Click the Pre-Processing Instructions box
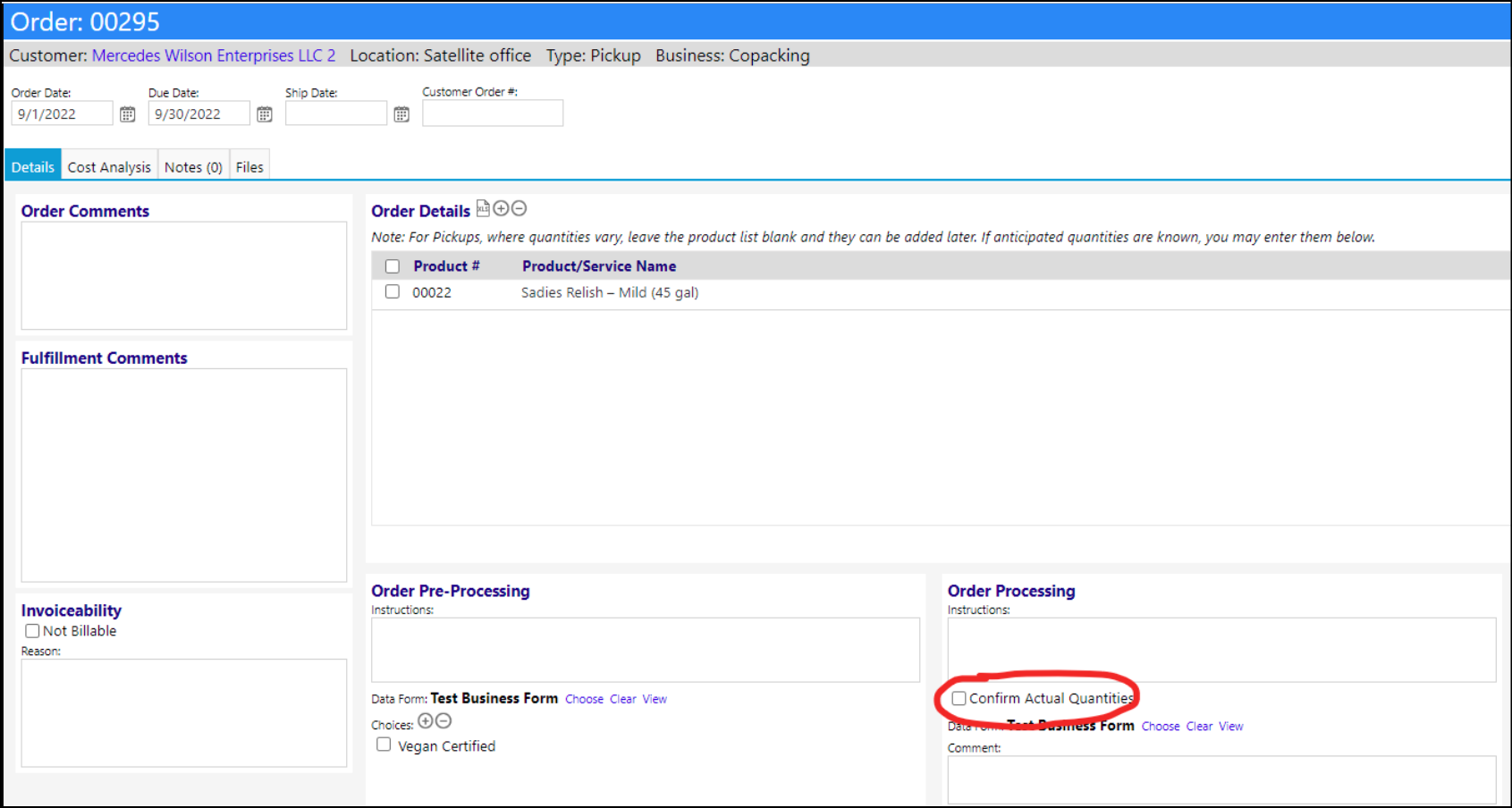This screenshot has height=808, width=1512. tap(646, 650)
